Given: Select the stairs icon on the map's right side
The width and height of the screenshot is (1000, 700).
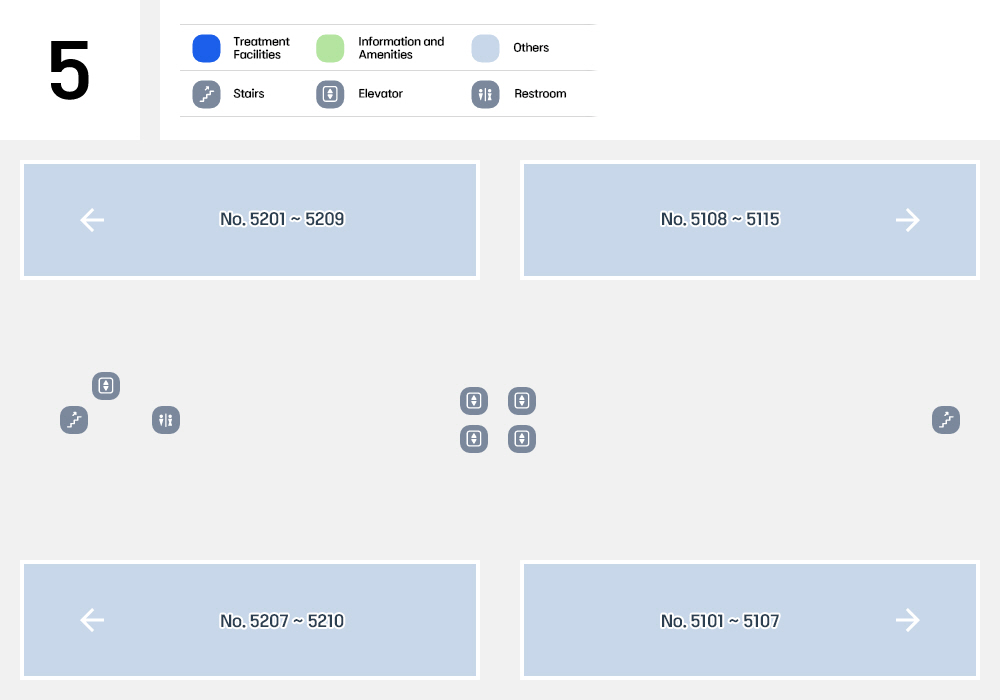Looking at the screenshot, I should click(946, 420).
